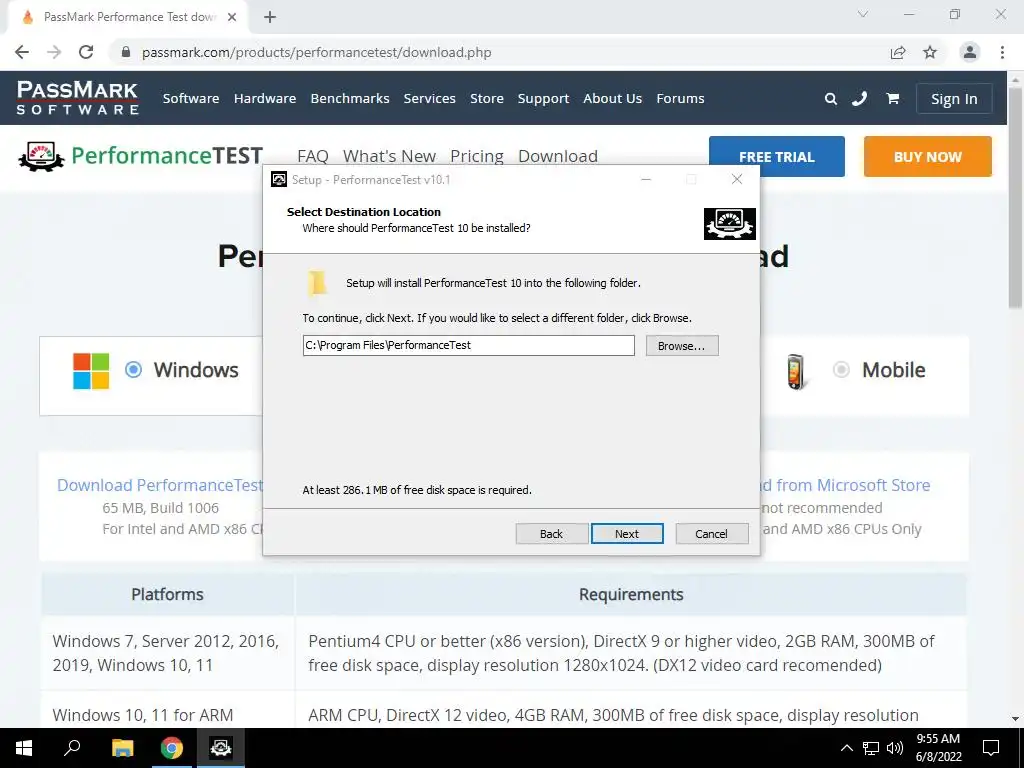Click the padlock site info icon
1024x768 pixels.
[x=126, y=52]
